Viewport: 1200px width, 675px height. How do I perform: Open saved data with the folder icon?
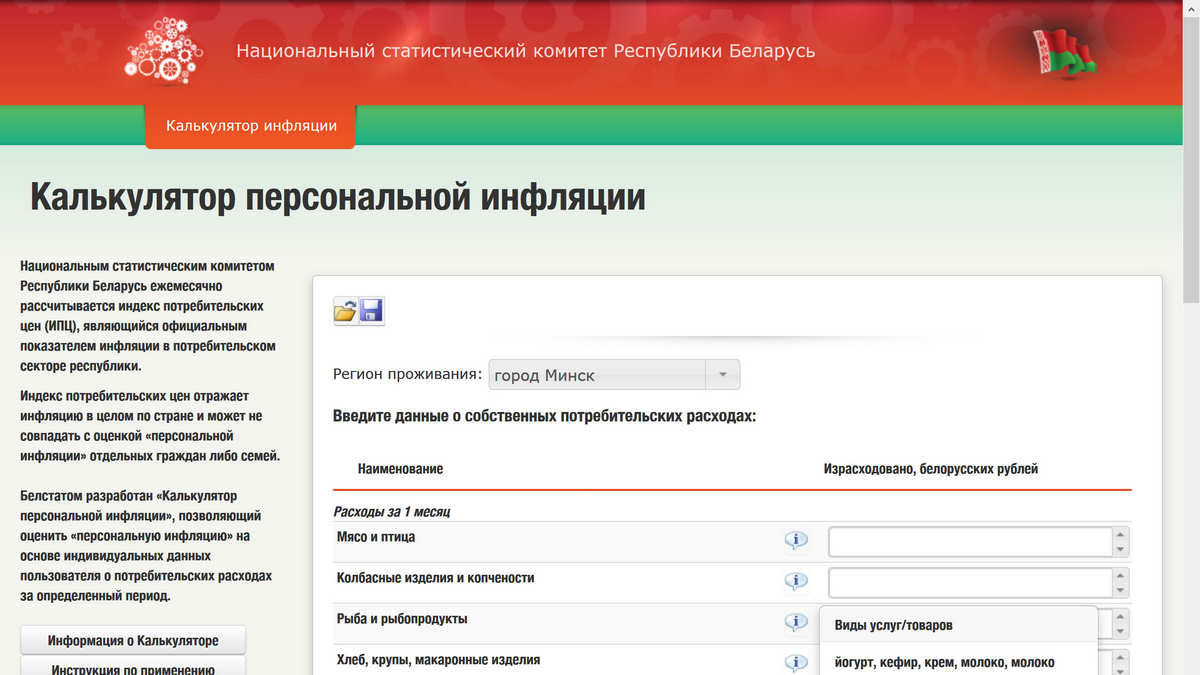click(345, 311)
